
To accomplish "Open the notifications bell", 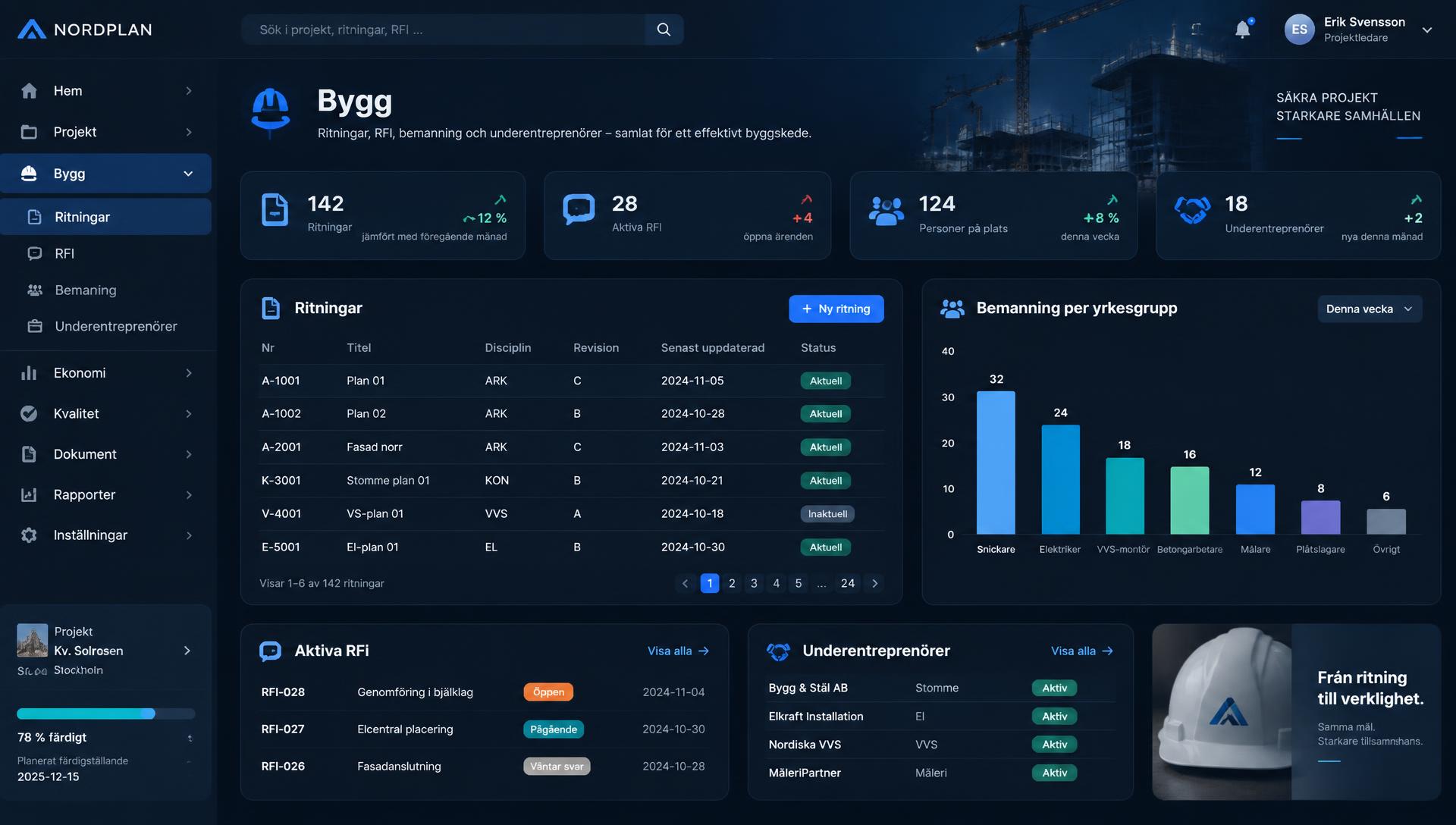I will tap(1242, 30).
